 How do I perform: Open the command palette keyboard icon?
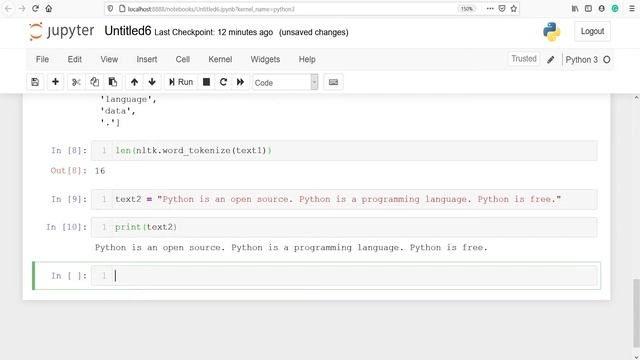click(x=333, y=82)
